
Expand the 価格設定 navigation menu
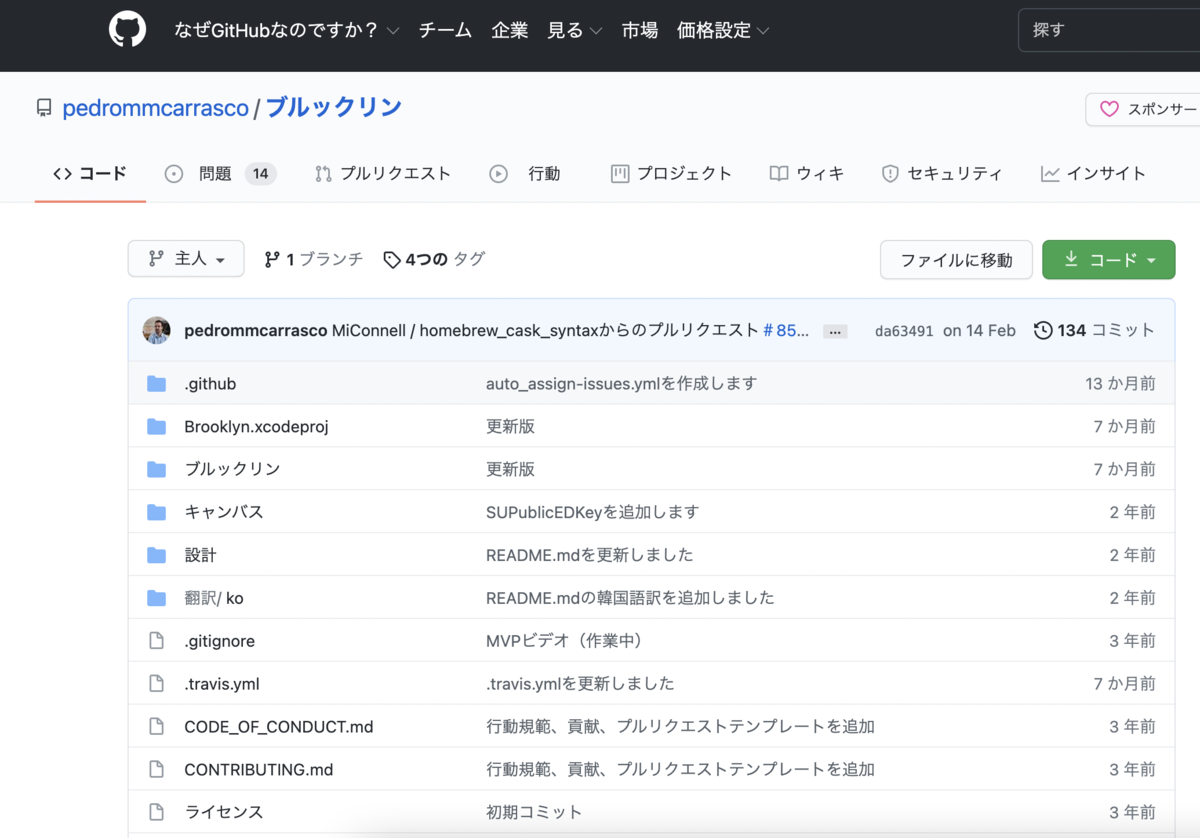pos(723,30)
